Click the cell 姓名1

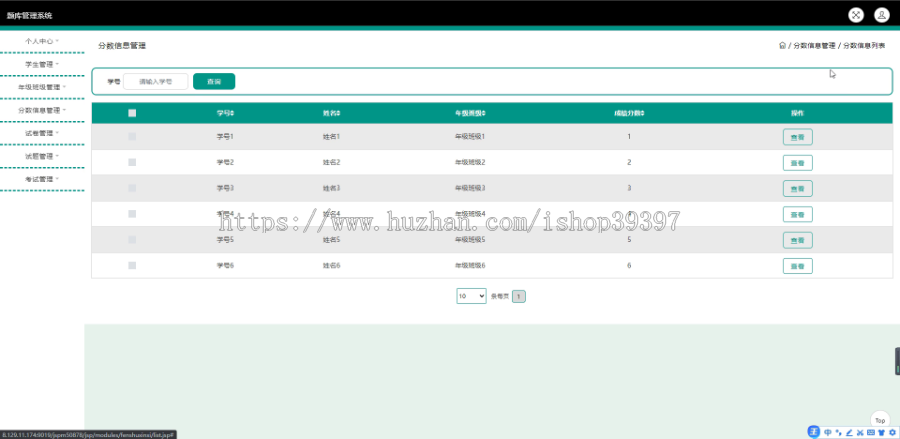tap(331, 137)
